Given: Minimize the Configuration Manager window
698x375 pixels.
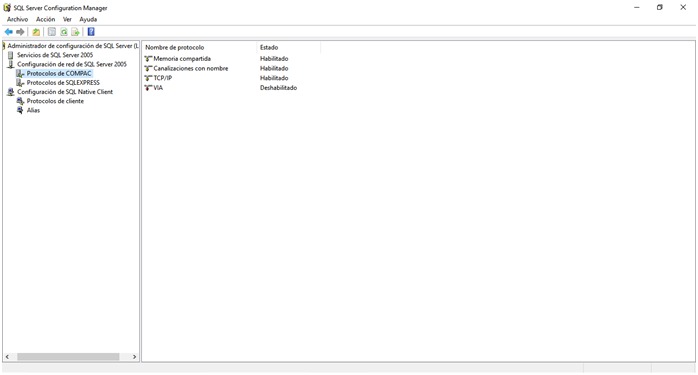Looking at the screenshot, I should tap(637, 8).
